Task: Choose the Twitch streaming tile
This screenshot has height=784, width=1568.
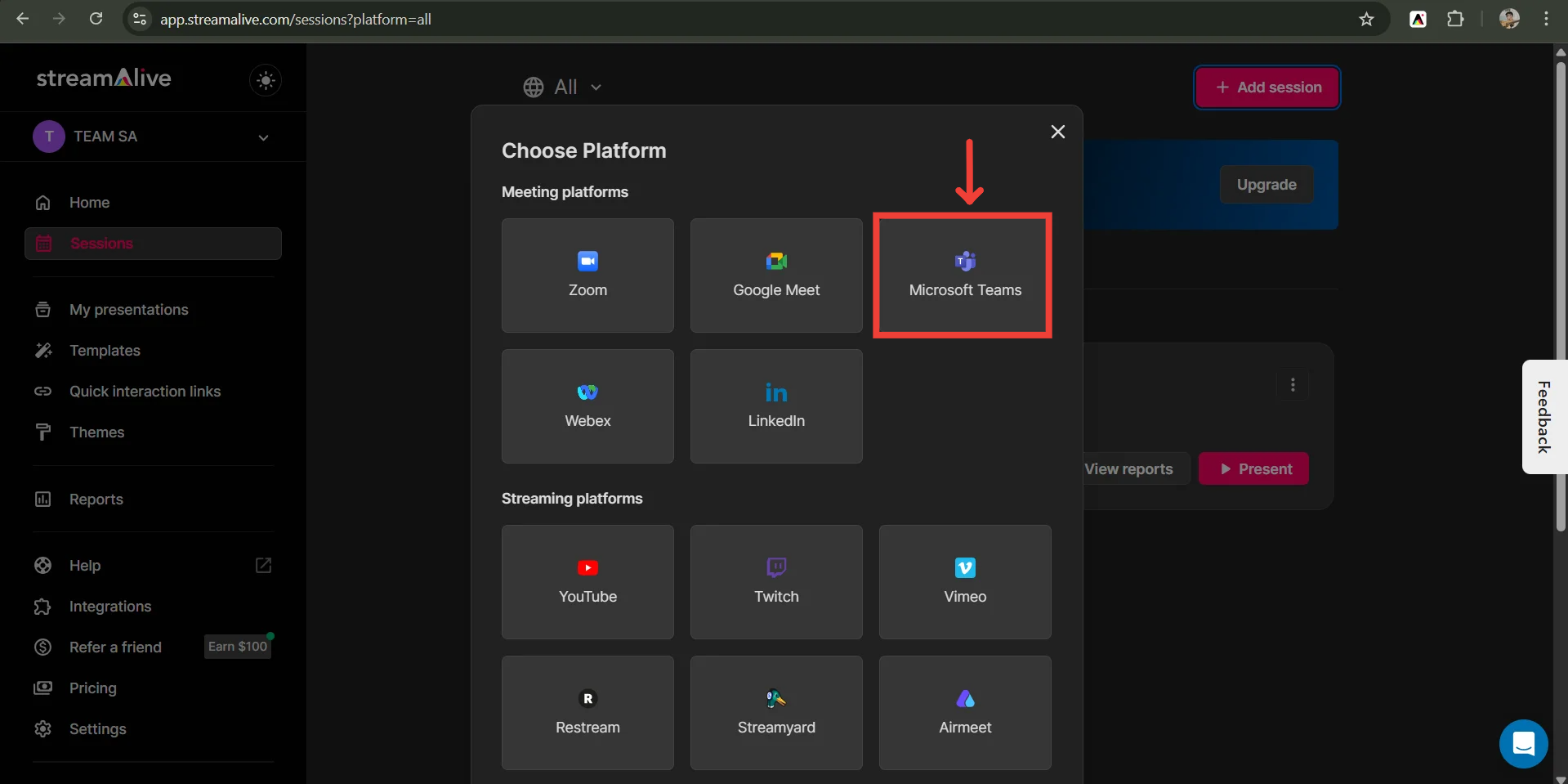Action: [776, 582]
